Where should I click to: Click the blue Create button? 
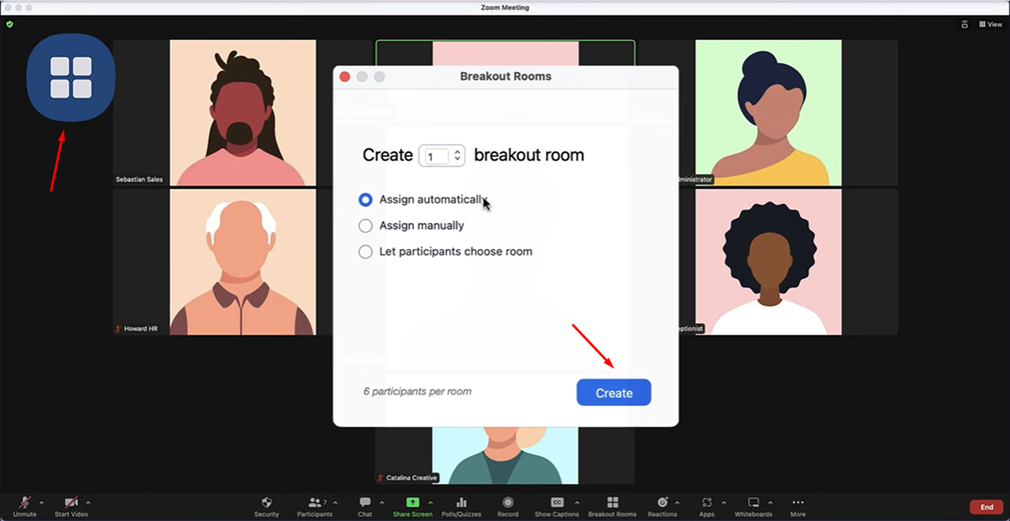point(613,393)
